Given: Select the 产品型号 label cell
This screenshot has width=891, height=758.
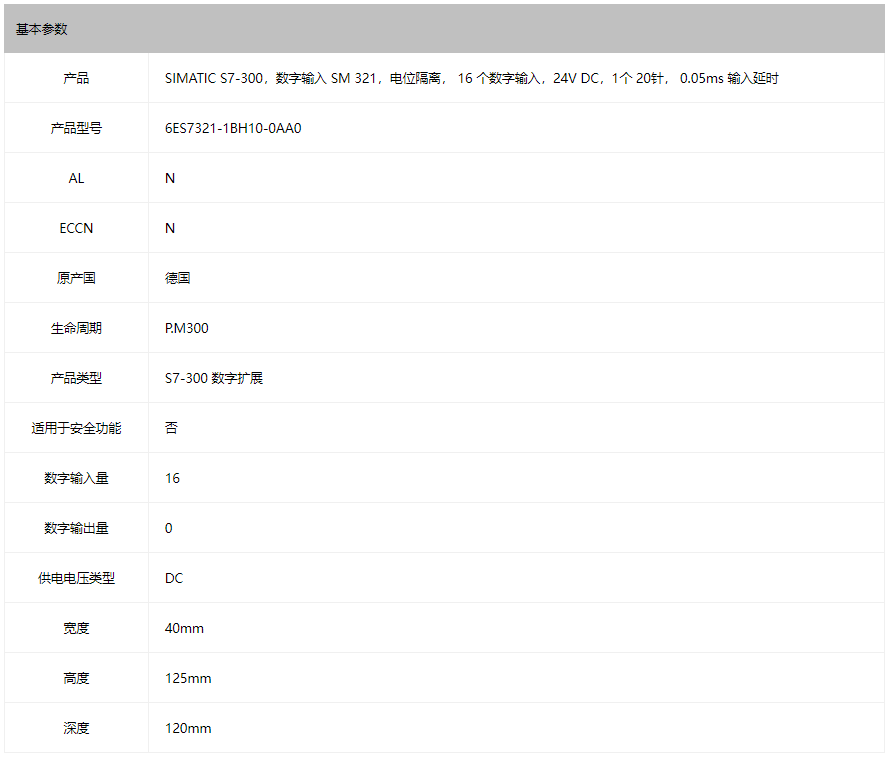Looking at the screenshot, I should (76, 128).
